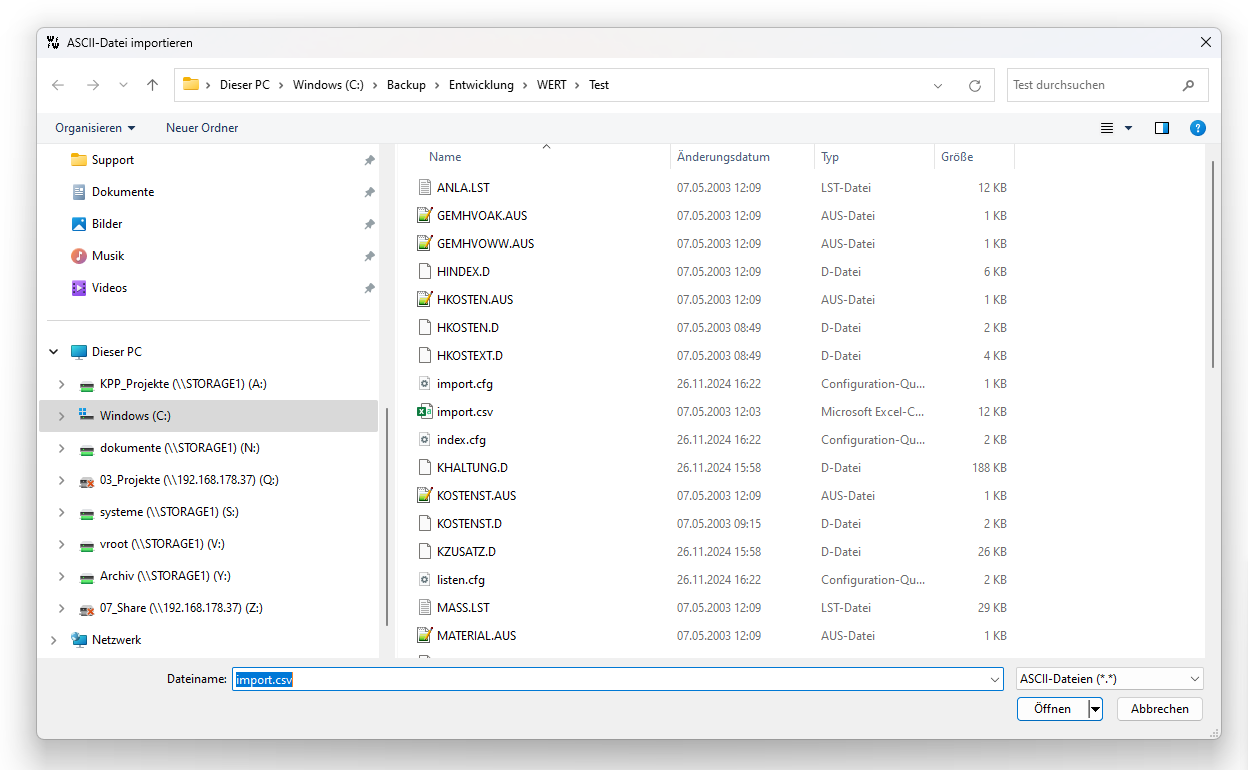Viewport: 1248px width, 770px height.
Task: Select the GEMHVOAK.AUS file icon
Action: point(424,216)
